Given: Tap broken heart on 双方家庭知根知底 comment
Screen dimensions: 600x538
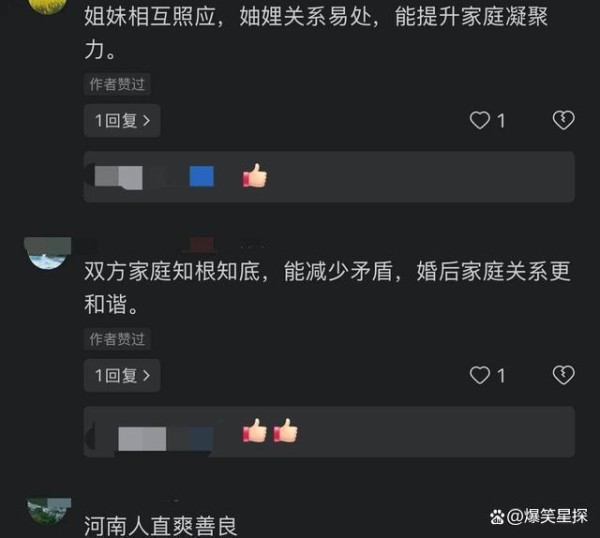Looking at the screenshot, I should point(563,375).
